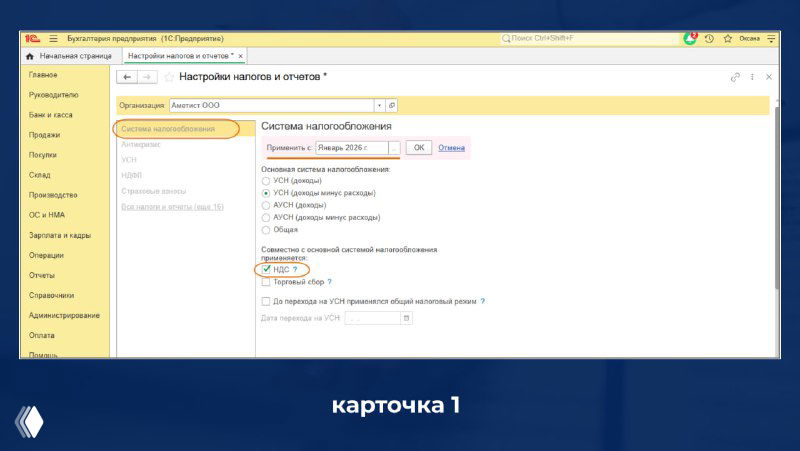Image resolution: width=800 pixels, height=451 pixels.
Task: Click the Дата перехода на УСН field
Action: 373,318
